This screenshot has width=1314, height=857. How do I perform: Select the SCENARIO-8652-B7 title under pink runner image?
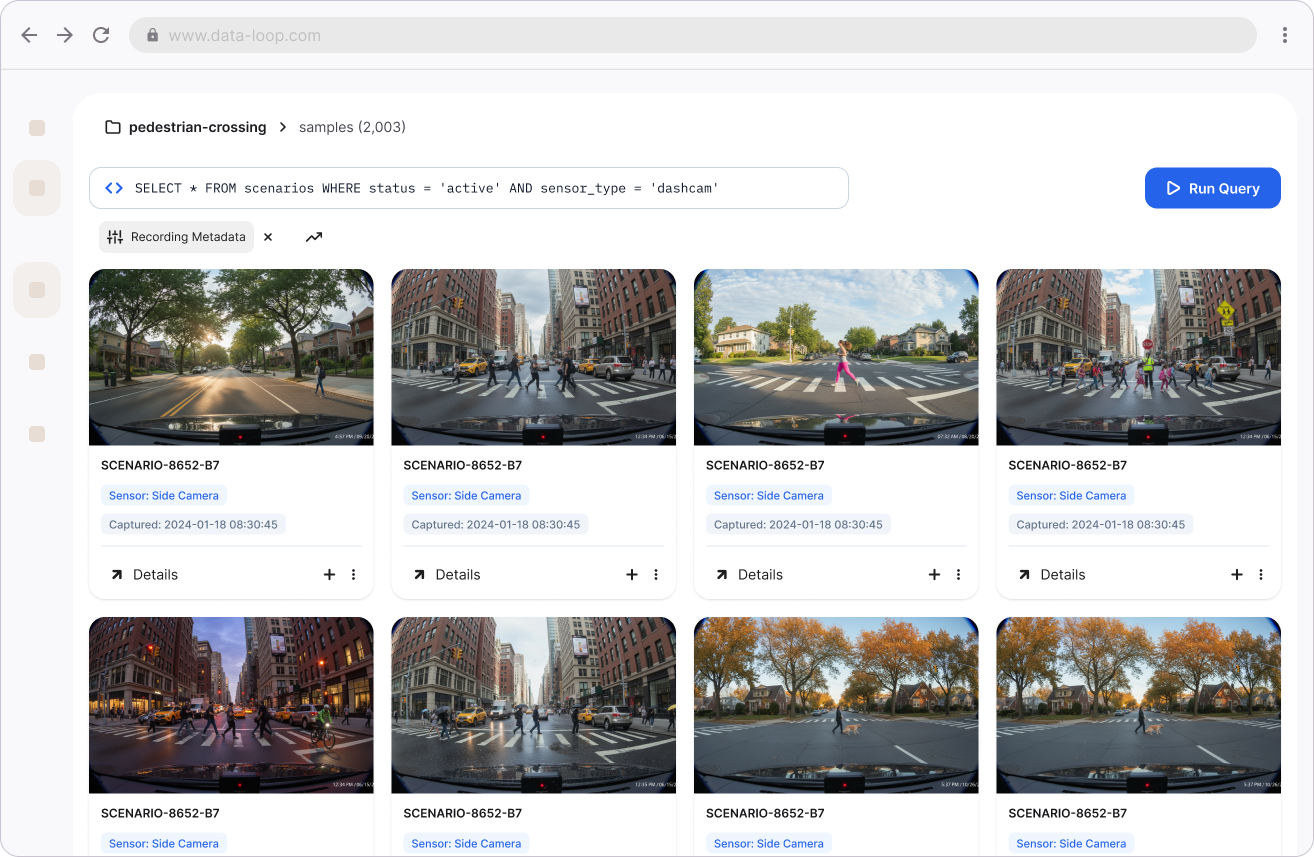click(x=765, y=465)
